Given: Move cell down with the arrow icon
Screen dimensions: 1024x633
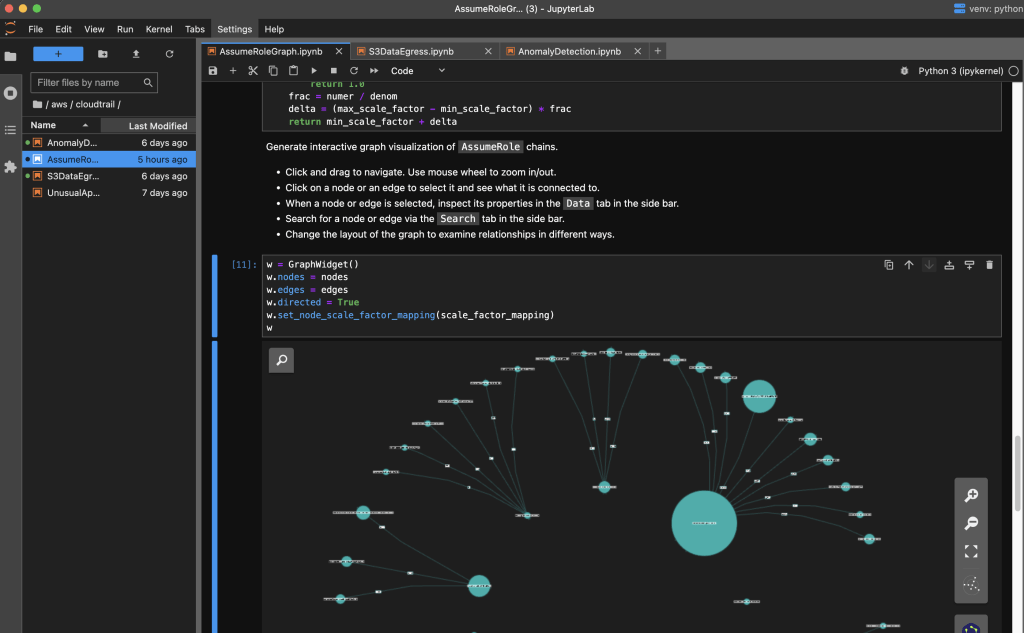Looking at the screenshot, I should (929, 265).
